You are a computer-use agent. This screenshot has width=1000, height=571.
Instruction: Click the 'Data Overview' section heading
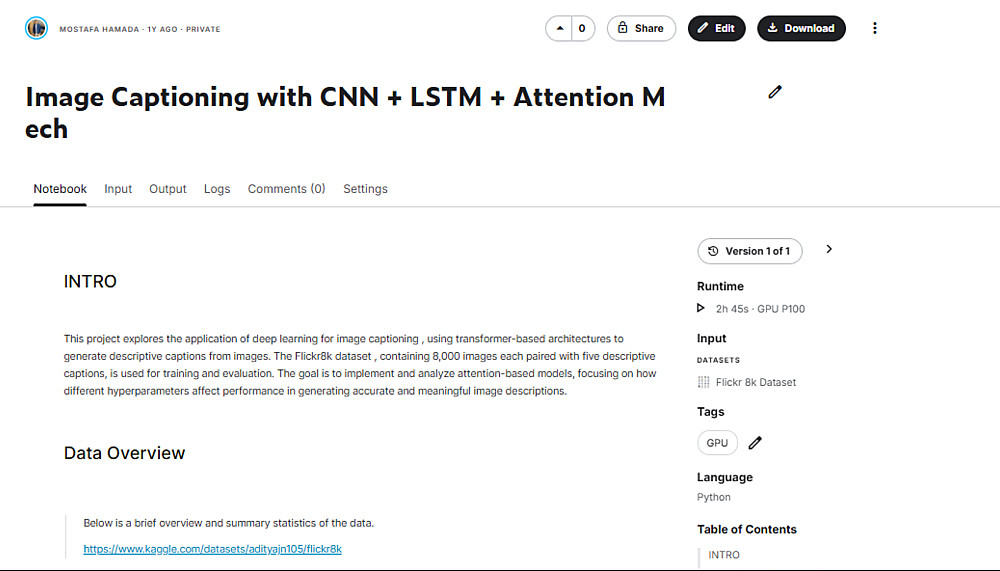point(124,453)
